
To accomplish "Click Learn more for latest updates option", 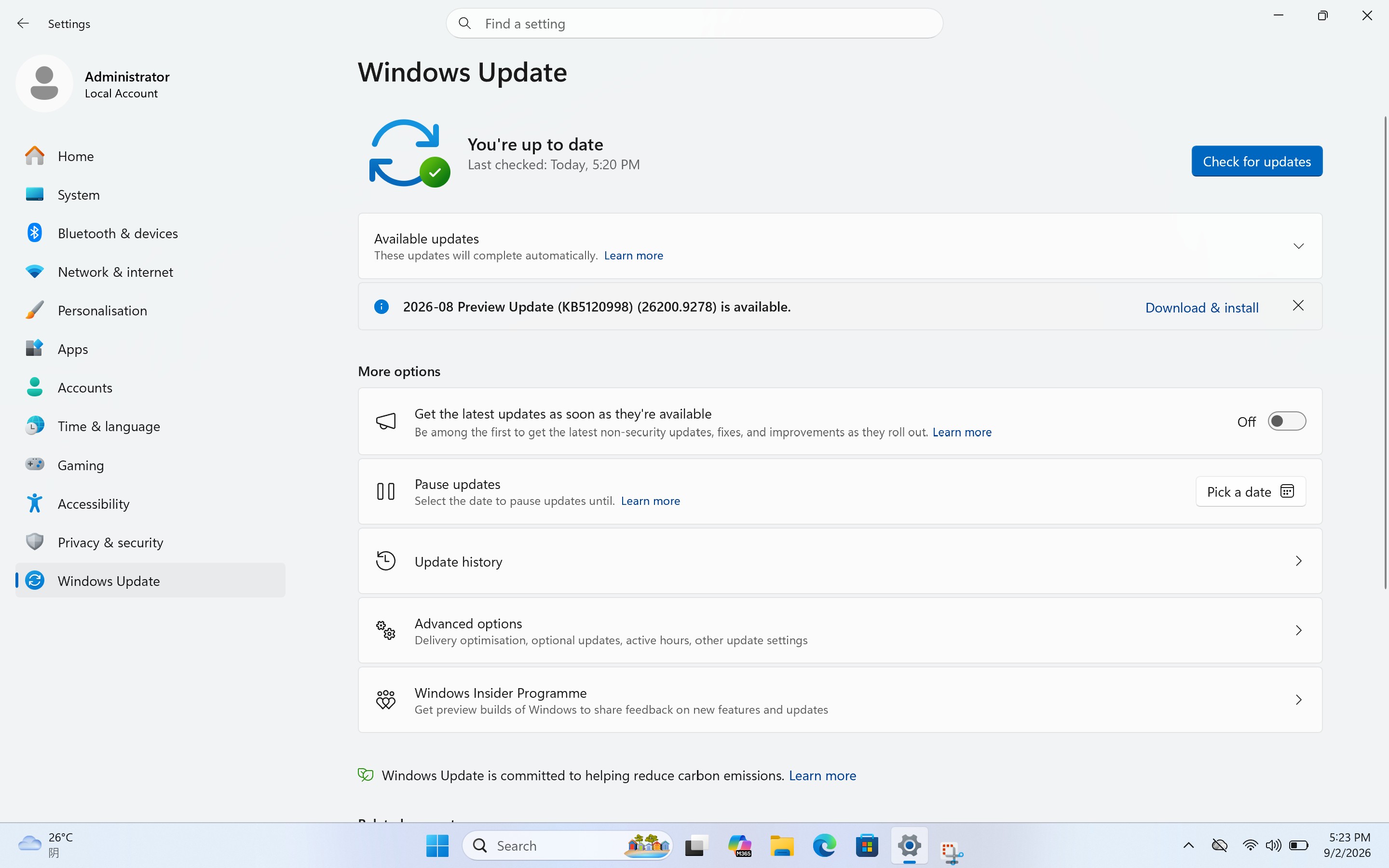I will pyautogui.click(x=962, y=432).
